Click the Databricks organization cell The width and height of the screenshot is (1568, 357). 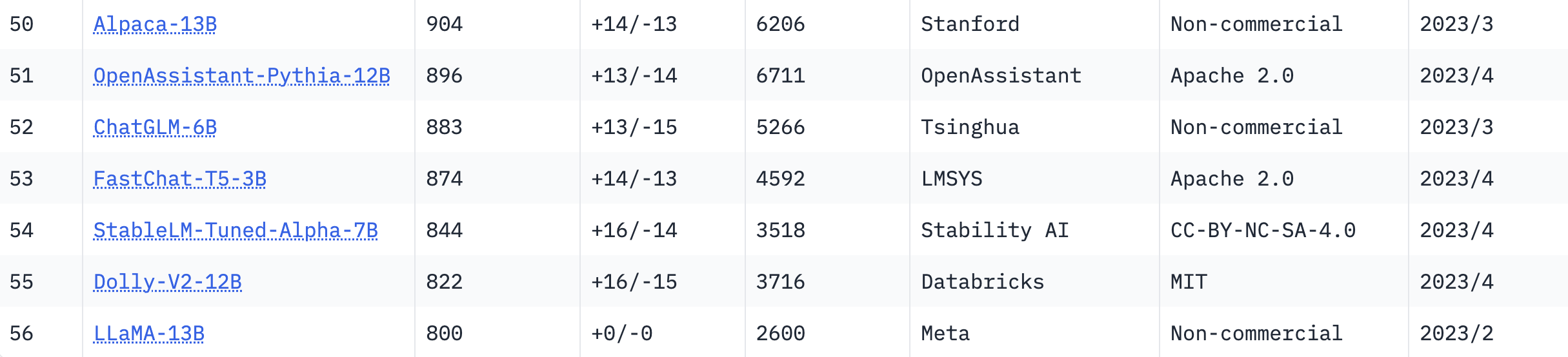point(982,282)
